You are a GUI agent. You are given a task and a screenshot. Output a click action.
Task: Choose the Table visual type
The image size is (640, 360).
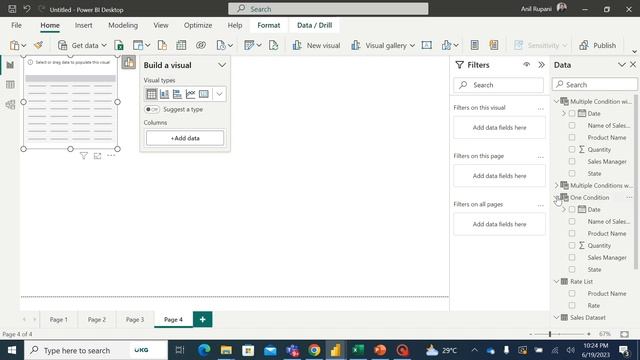(151, 94)
